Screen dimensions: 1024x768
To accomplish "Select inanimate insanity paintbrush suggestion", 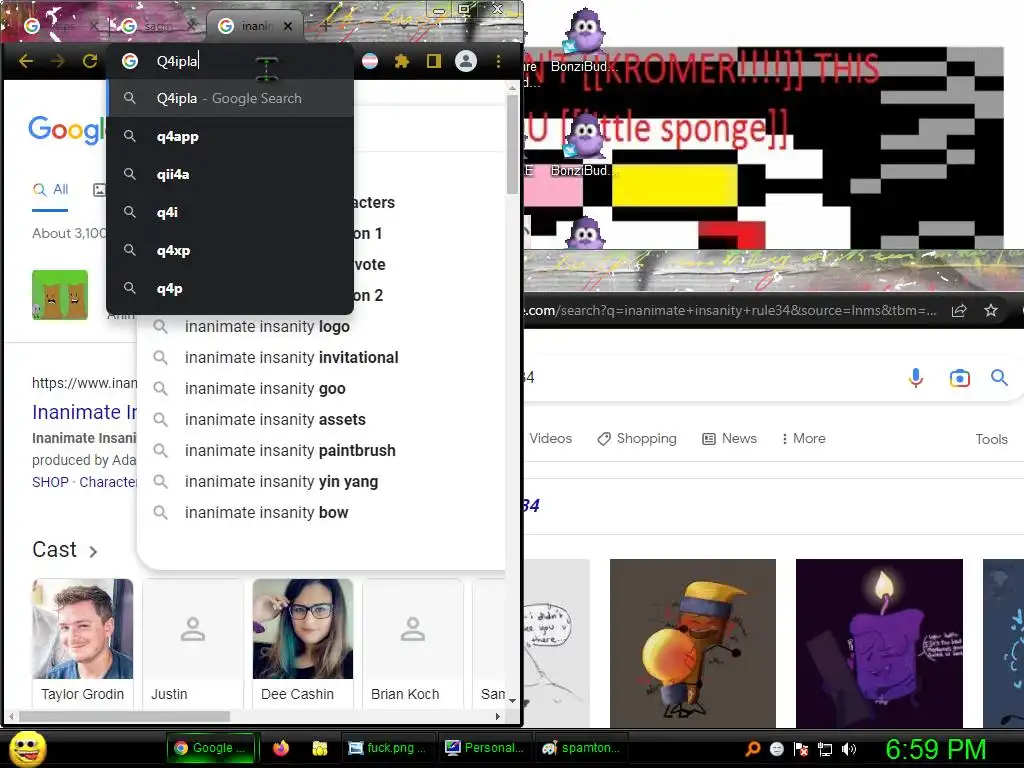I will [321, 451].
